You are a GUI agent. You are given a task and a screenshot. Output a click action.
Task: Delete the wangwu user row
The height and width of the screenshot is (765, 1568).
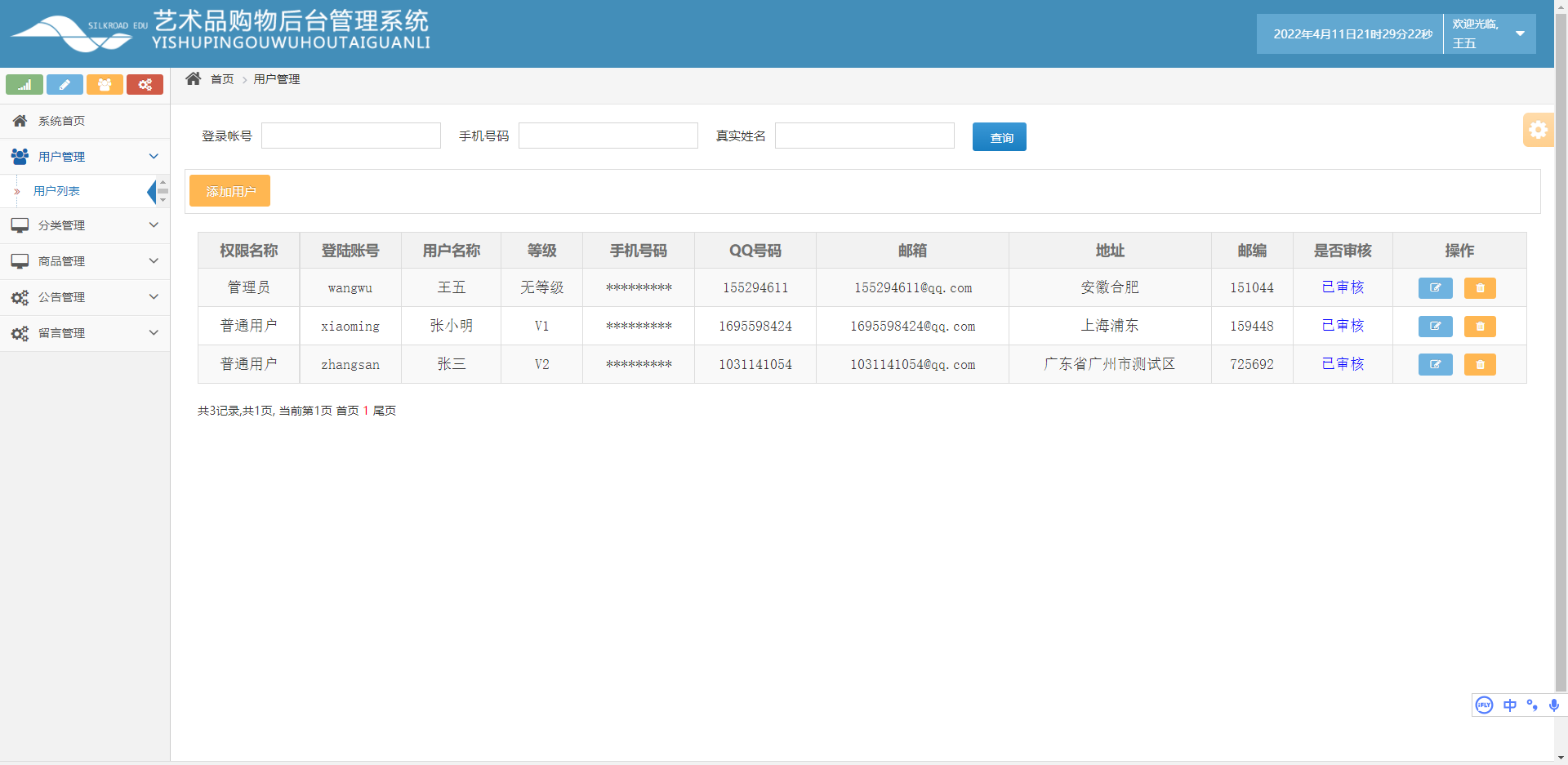[x=1480, y=288]
